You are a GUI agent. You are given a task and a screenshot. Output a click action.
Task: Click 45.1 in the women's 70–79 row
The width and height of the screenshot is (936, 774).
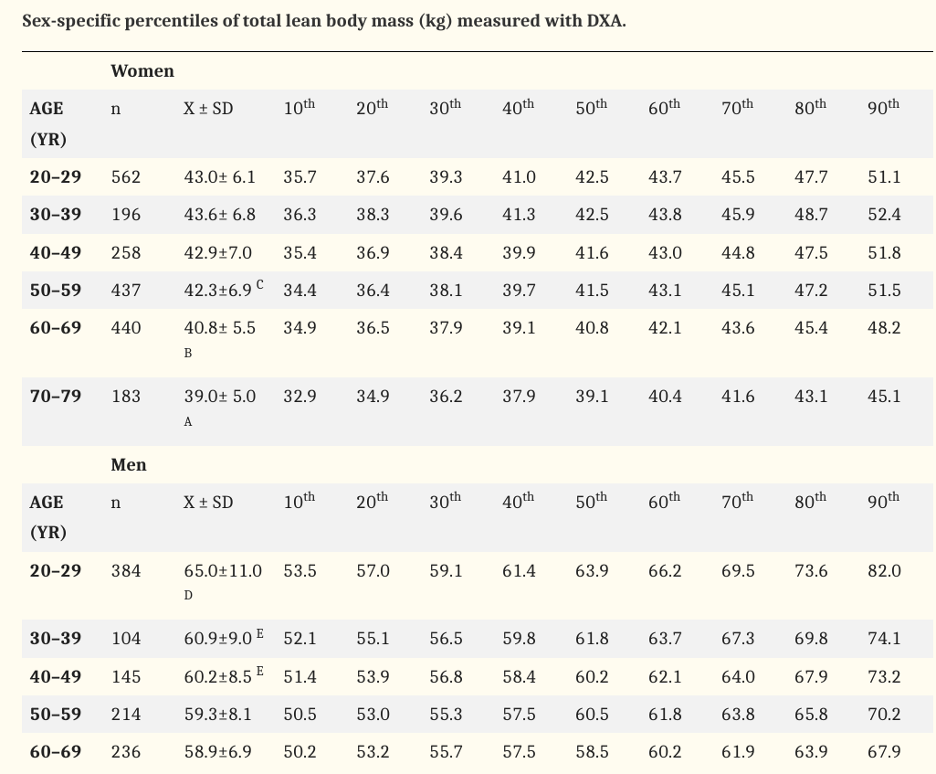tap(884, 396)
